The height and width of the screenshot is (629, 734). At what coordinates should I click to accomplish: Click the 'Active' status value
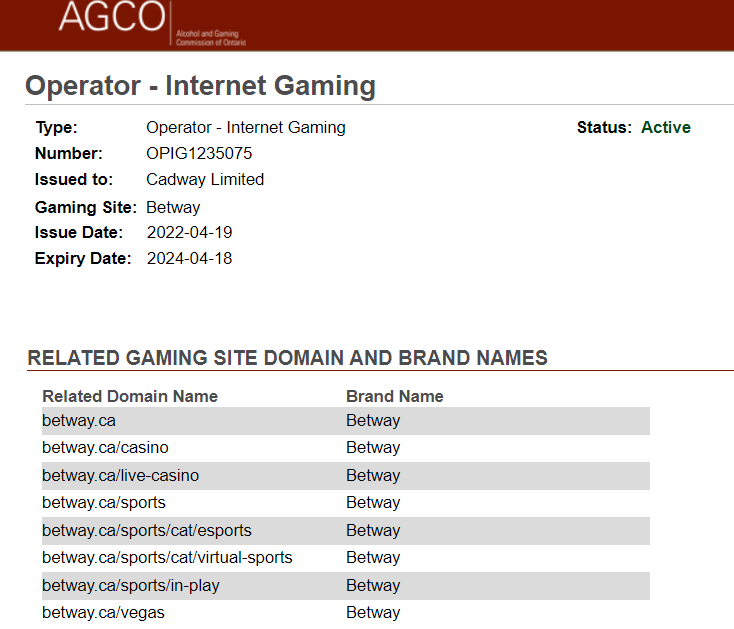[x=666, y=127]
